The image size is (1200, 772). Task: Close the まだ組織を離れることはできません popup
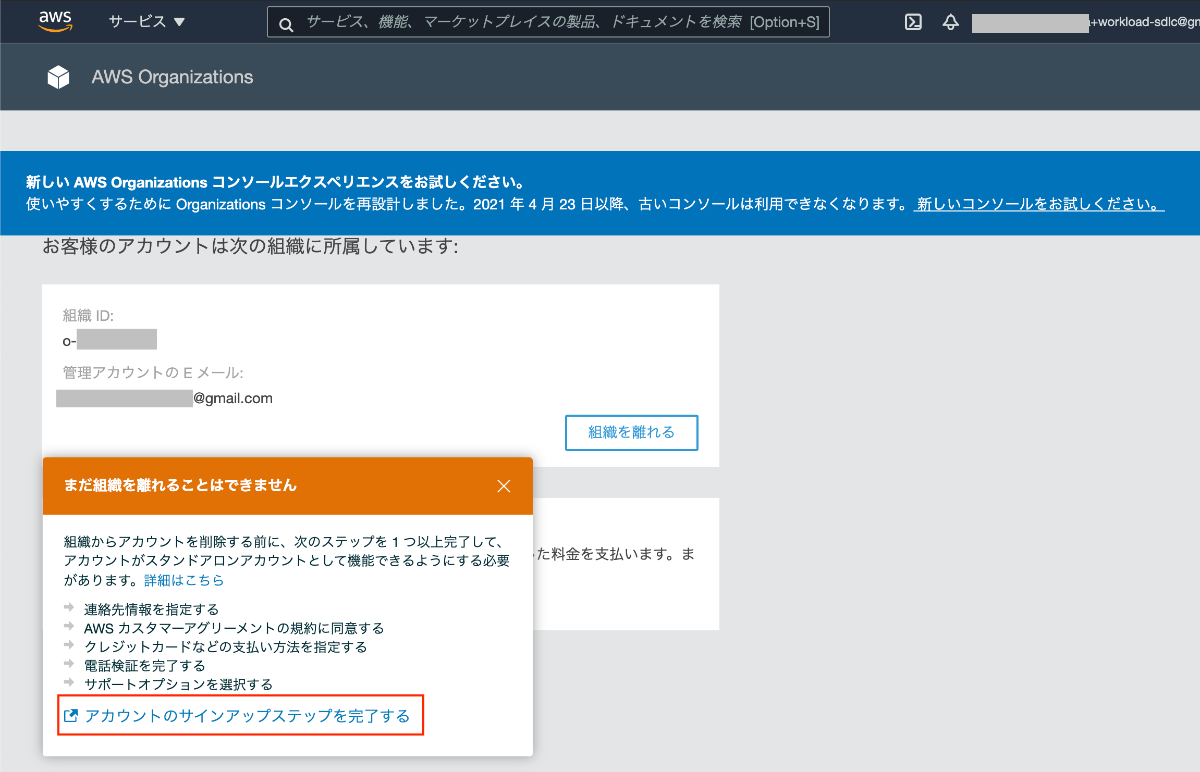(x=504, y=486)
